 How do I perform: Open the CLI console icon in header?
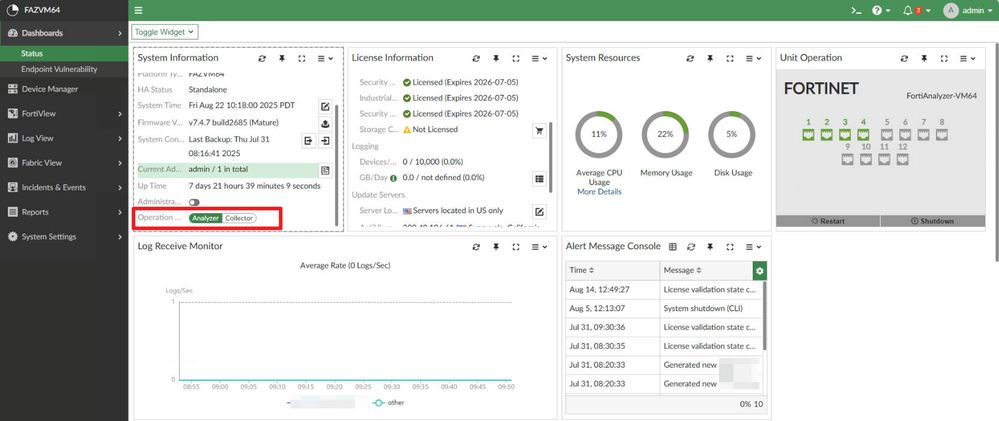click(857, 11)
